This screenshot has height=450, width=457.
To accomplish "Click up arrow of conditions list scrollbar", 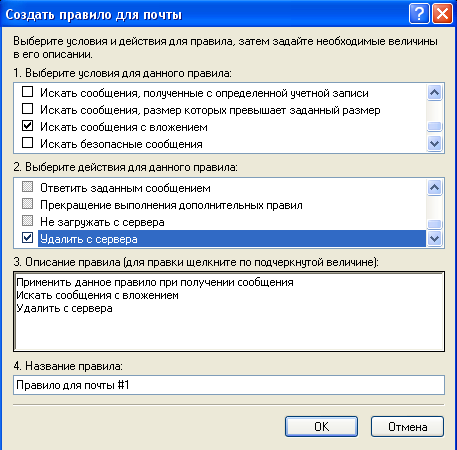I will [x=435, y=93].
